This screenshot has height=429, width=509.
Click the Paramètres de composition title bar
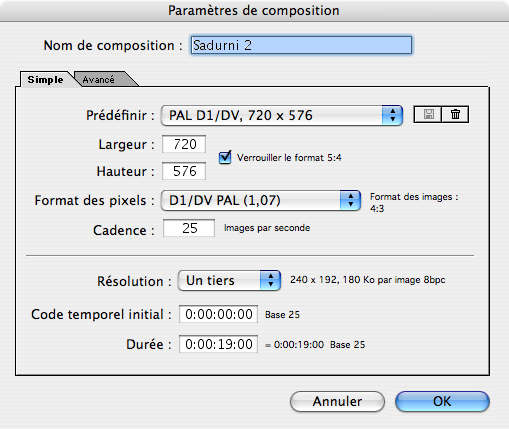click(x=254, y=11)
